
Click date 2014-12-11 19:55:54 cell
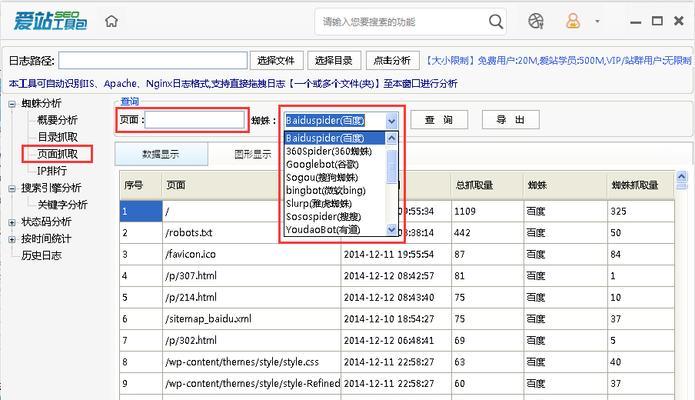tap(396, 254)
